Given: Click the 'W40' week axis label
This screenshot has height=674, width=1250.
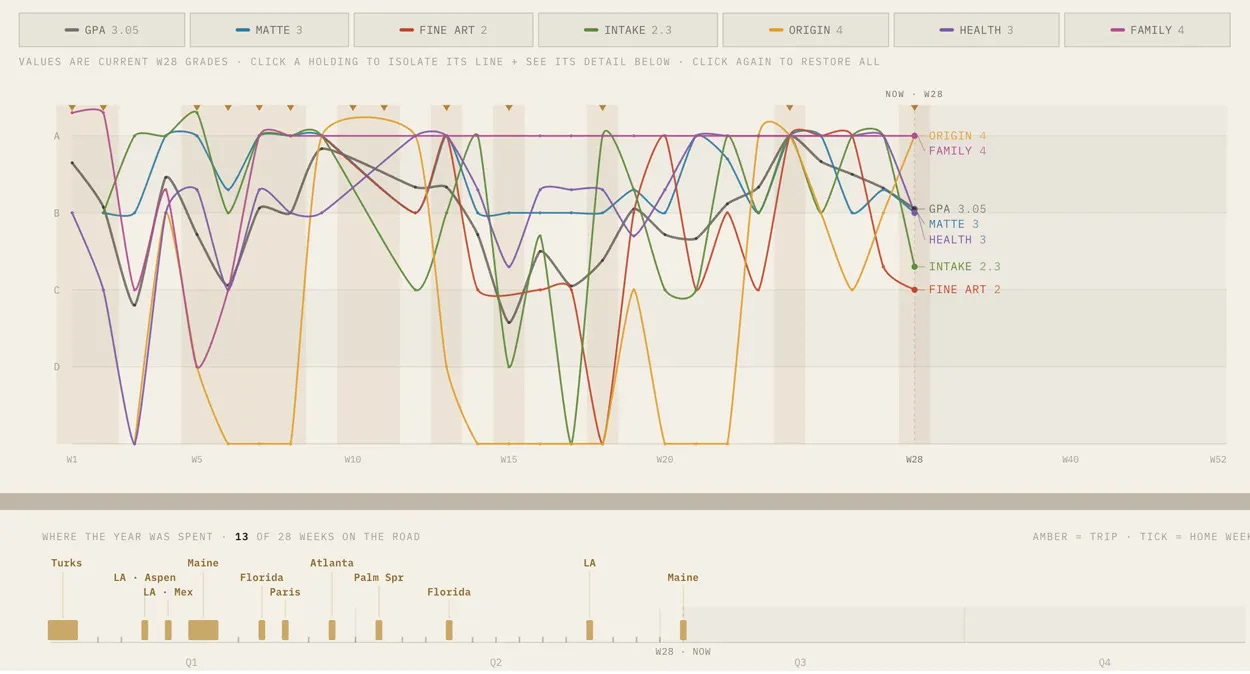Looking at the screenshot, I should 1070,460.
